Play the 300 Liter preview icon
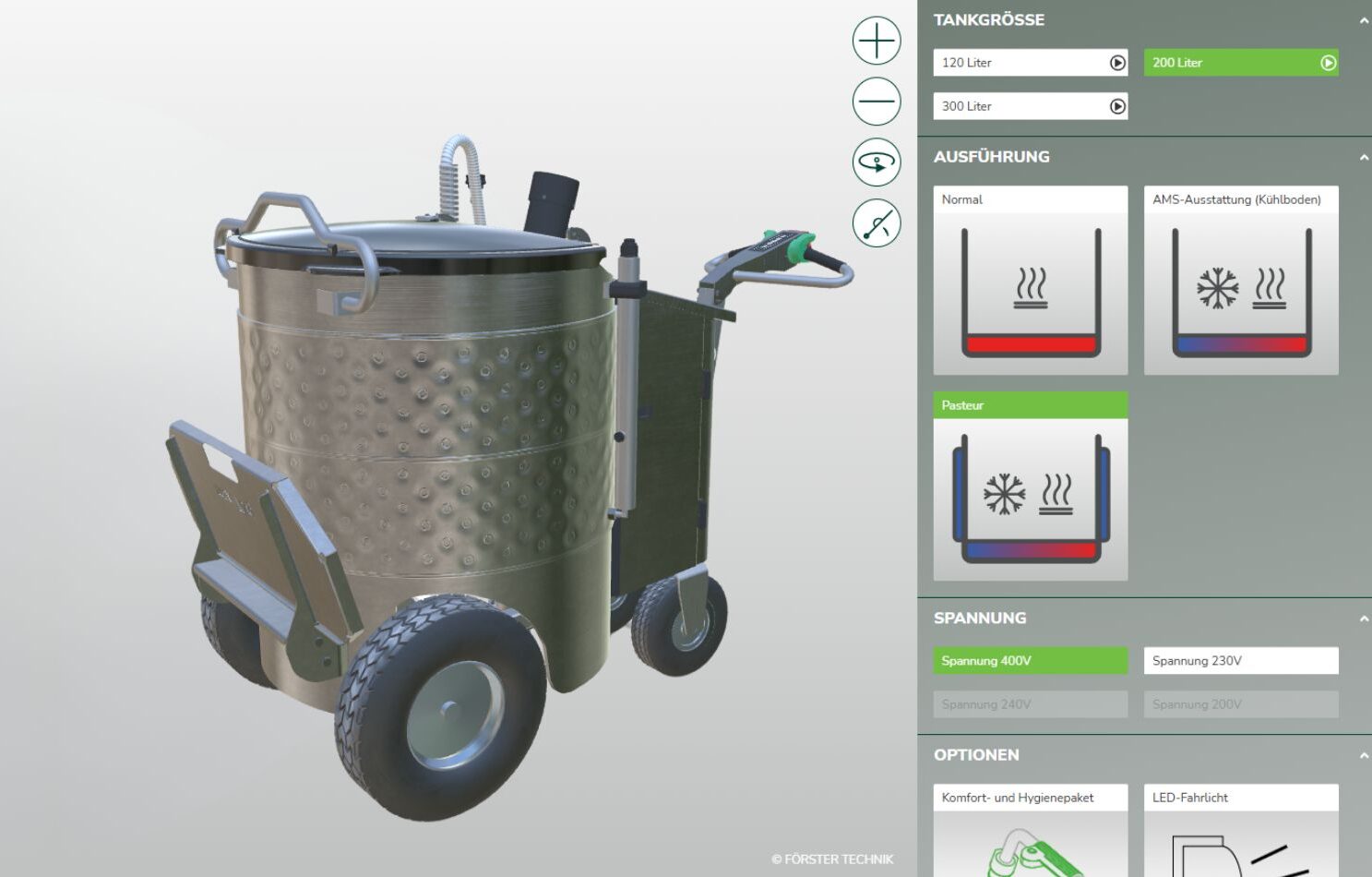 click(1116, 106)
